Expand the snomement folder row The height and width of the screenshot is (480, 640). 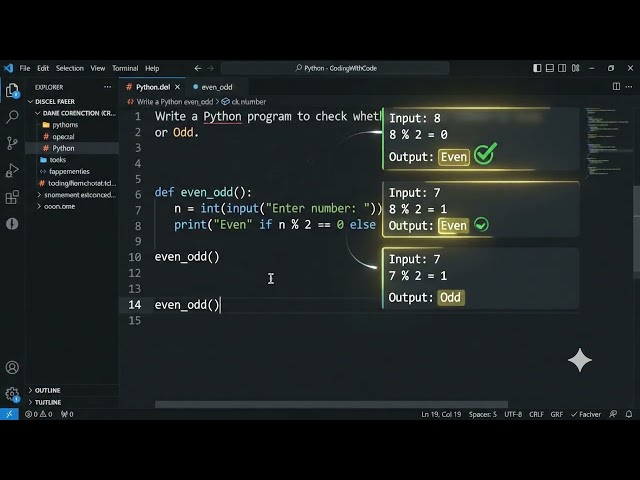click(x=76, y=195)
